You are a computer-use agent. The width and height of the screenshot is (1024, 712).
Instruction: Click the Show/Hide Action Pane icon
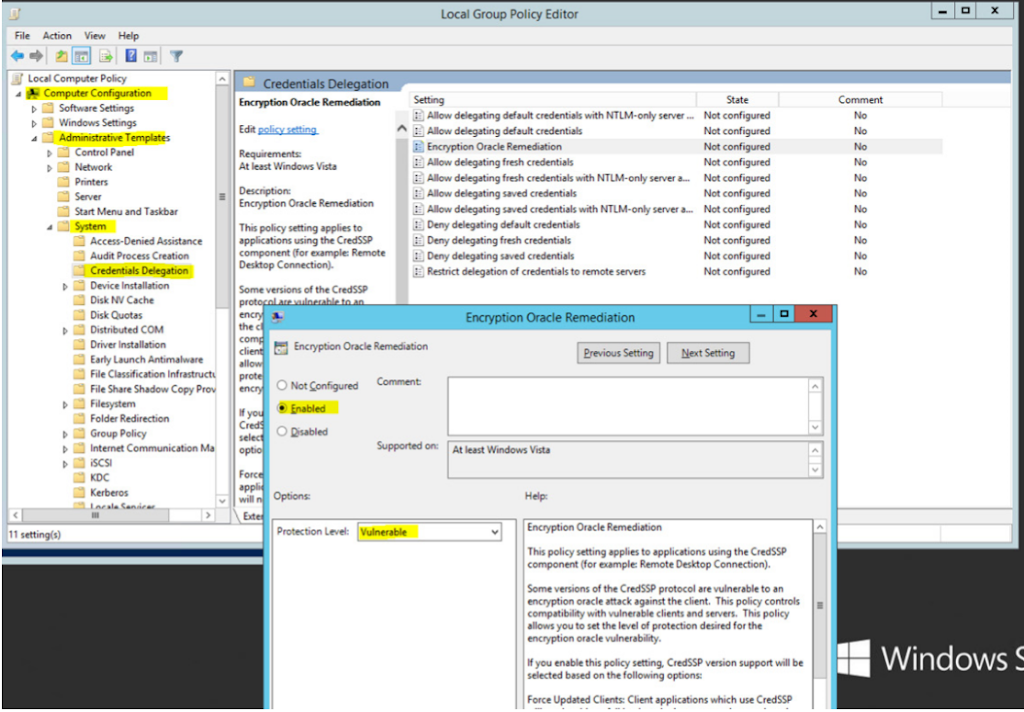pos(150,56)
